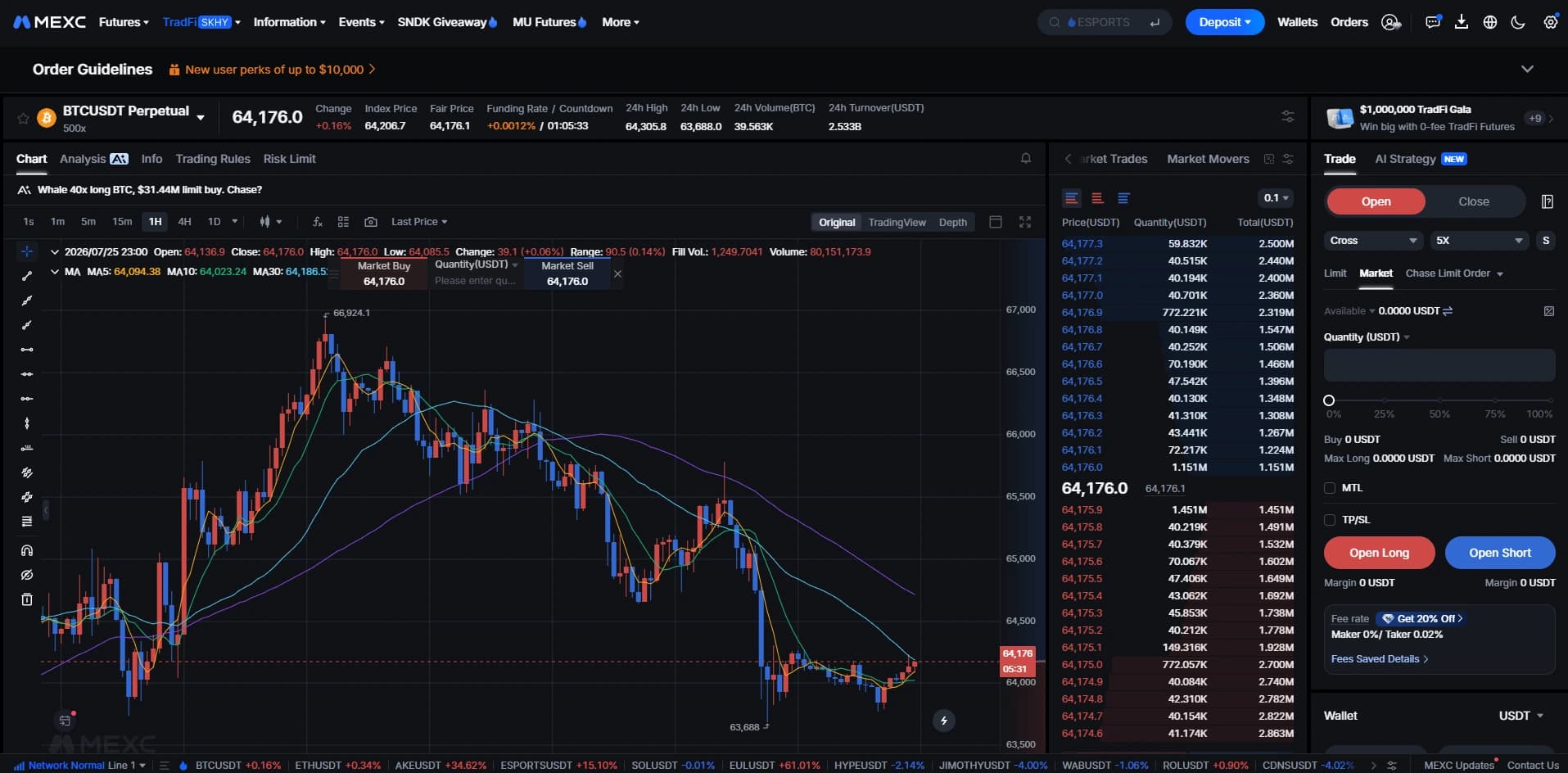Open the chart layout grid icon
The width and height of the screenshot is (1568, 773).
click(344, 222)
